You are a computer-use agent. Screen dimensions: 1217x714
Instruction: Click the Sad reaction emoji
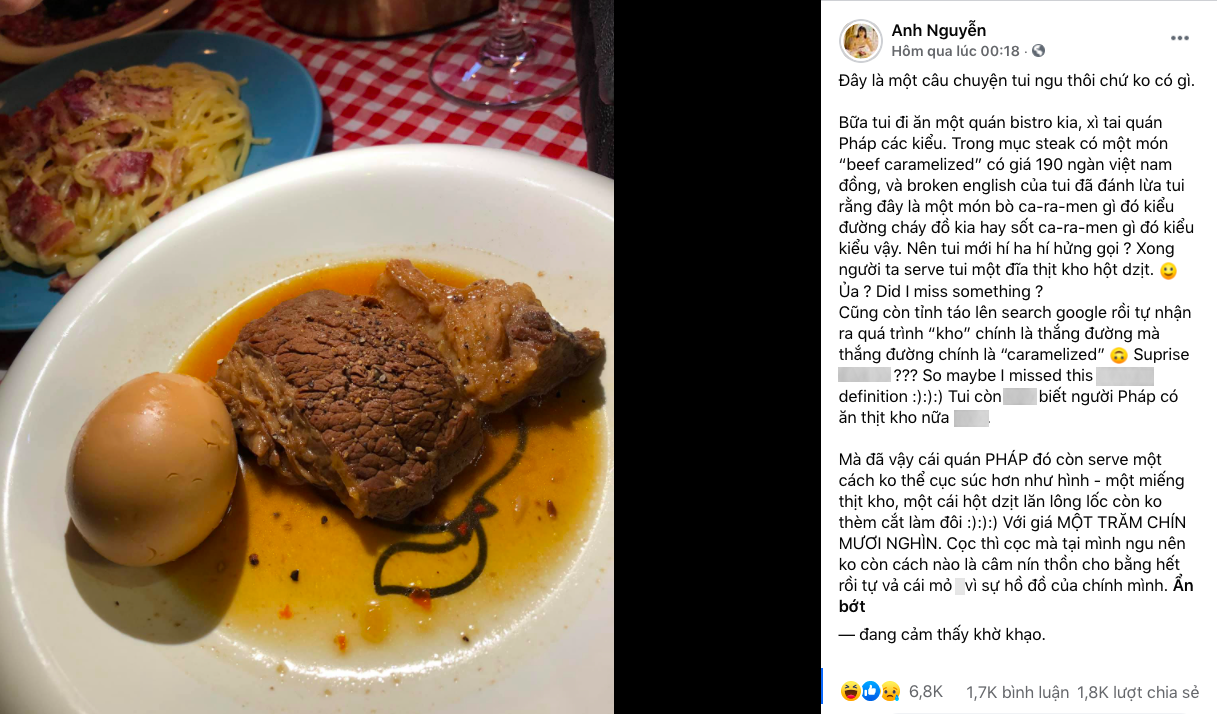point(889,691)
